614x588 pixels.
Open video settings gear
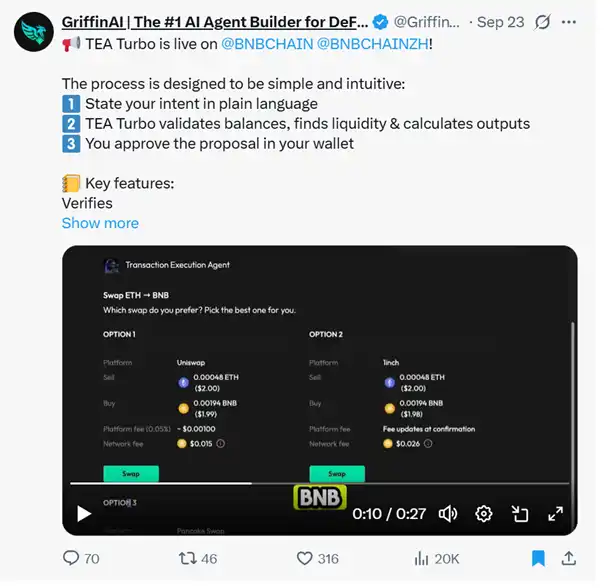click(x=484, y=513)
